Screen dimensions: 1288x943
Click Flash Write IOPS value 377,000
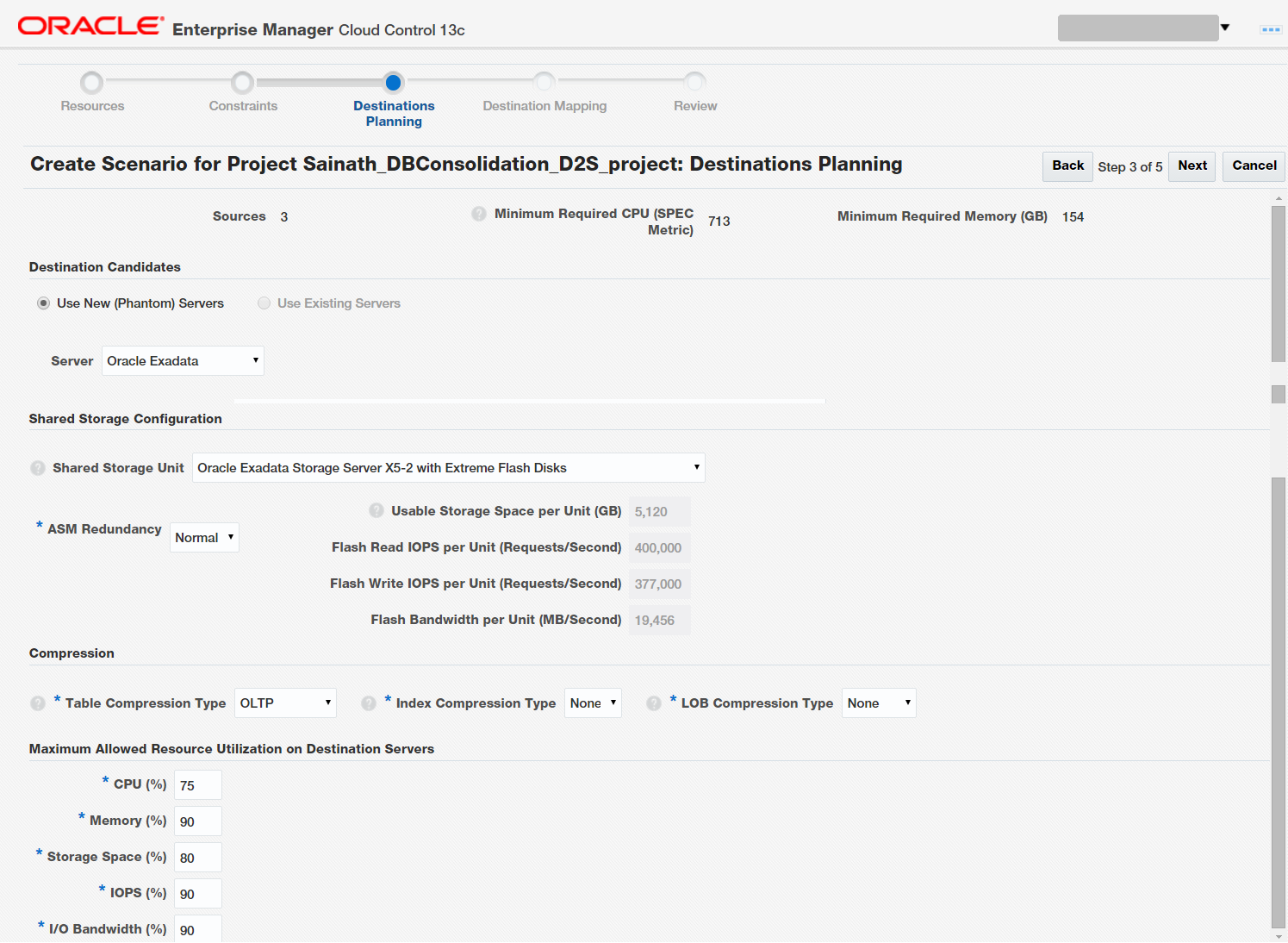[659, 584]
